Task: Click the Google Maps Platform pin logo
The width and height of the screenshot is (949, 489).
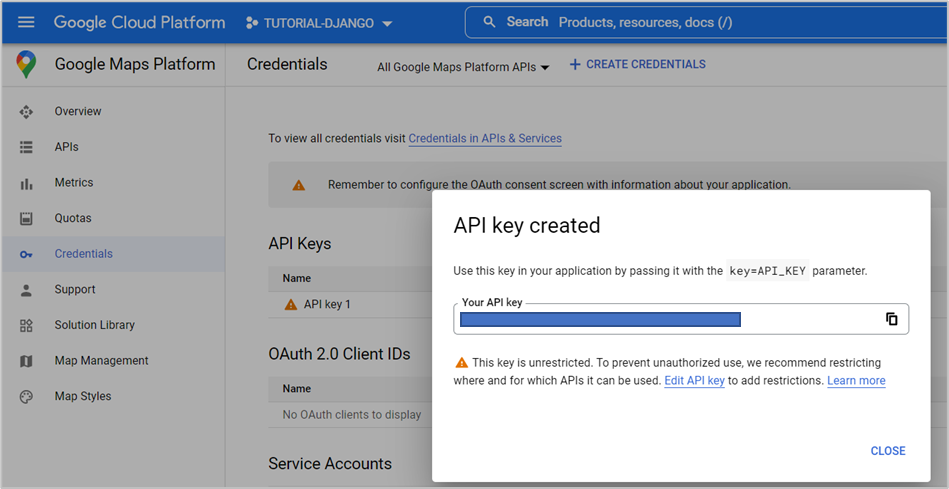Action: tap(26, 64)
